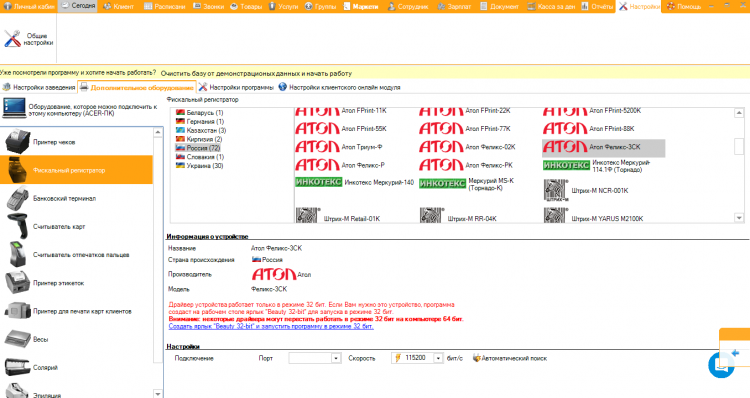
Task: Open Настройки заведения tab
Action: pos(39,87)
